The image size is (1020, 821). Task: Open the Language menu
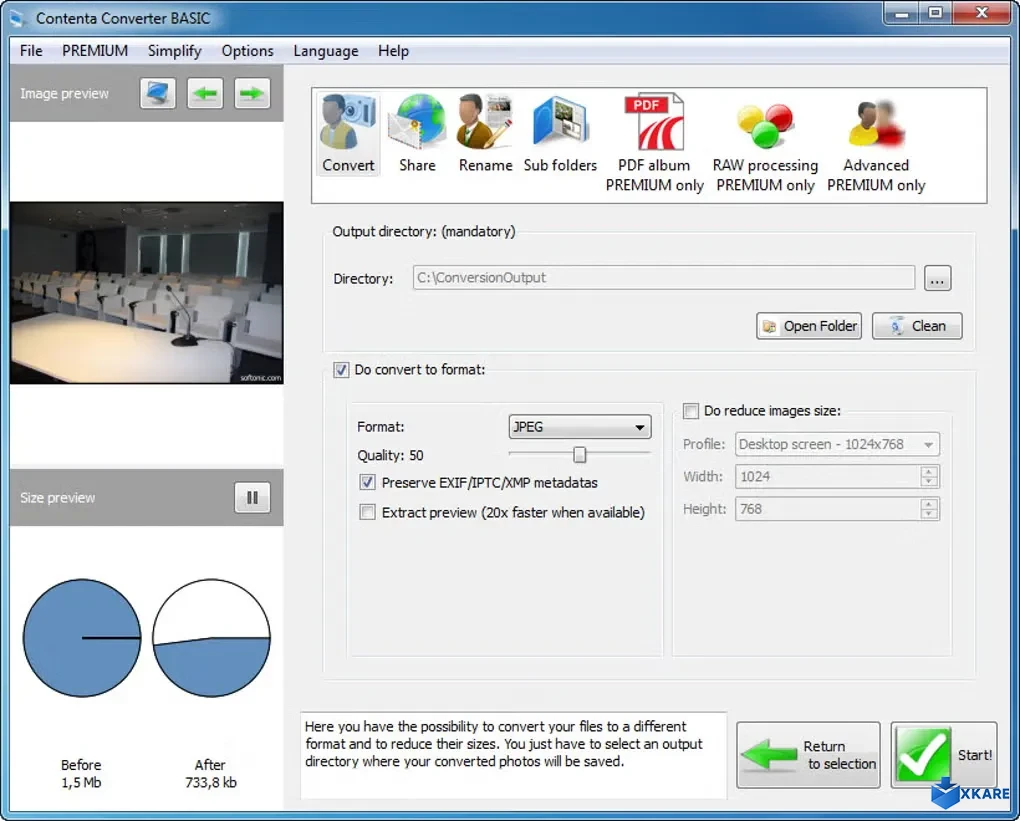(x=325, y=51)
